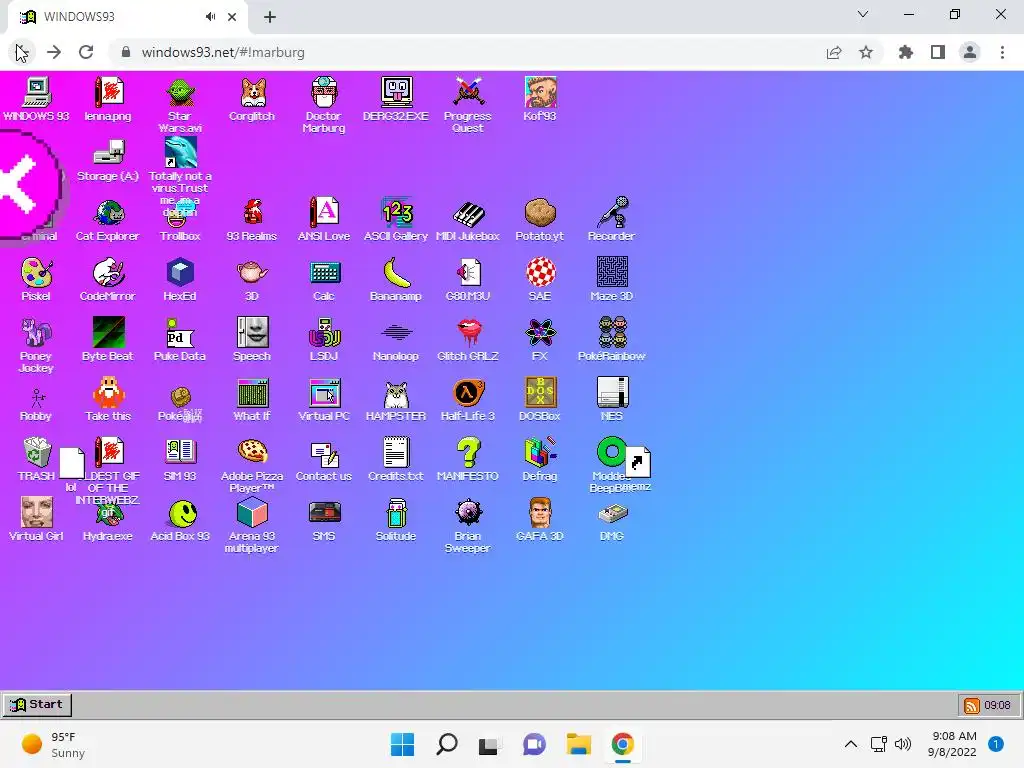The height and width of the screenshot is (768, 1024).
Task: Launch Doctor Marburg icon
Action: (x=324, y=93)
